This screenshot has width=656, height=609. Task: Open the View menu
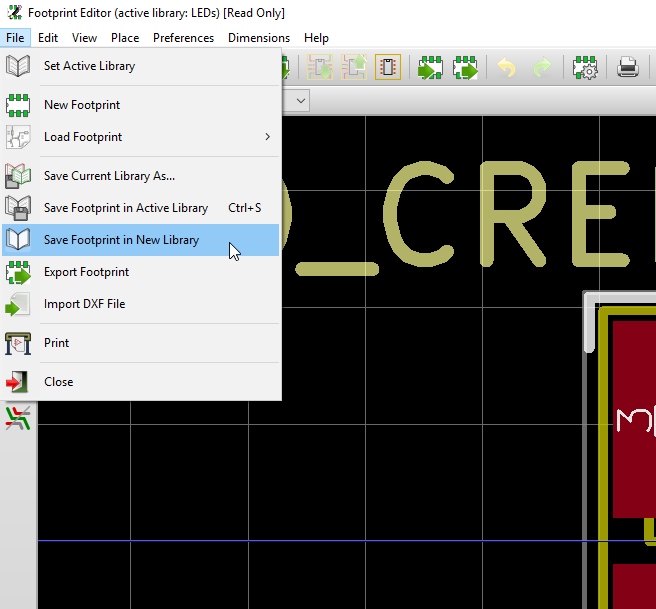tap(84, 38)
